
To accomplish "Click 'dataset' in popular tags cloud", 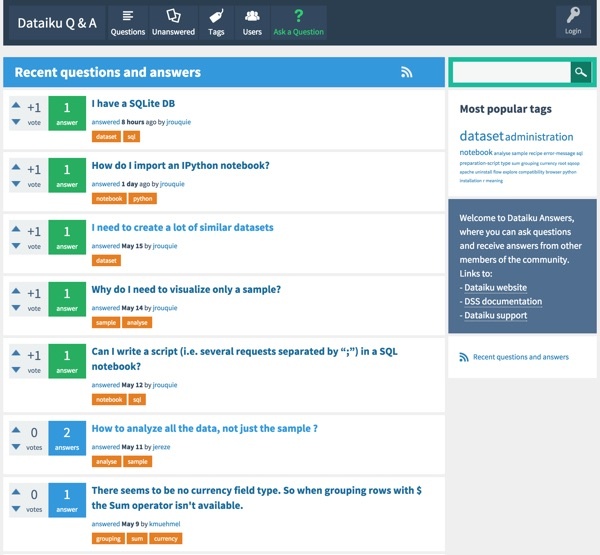I will [482, 136].
